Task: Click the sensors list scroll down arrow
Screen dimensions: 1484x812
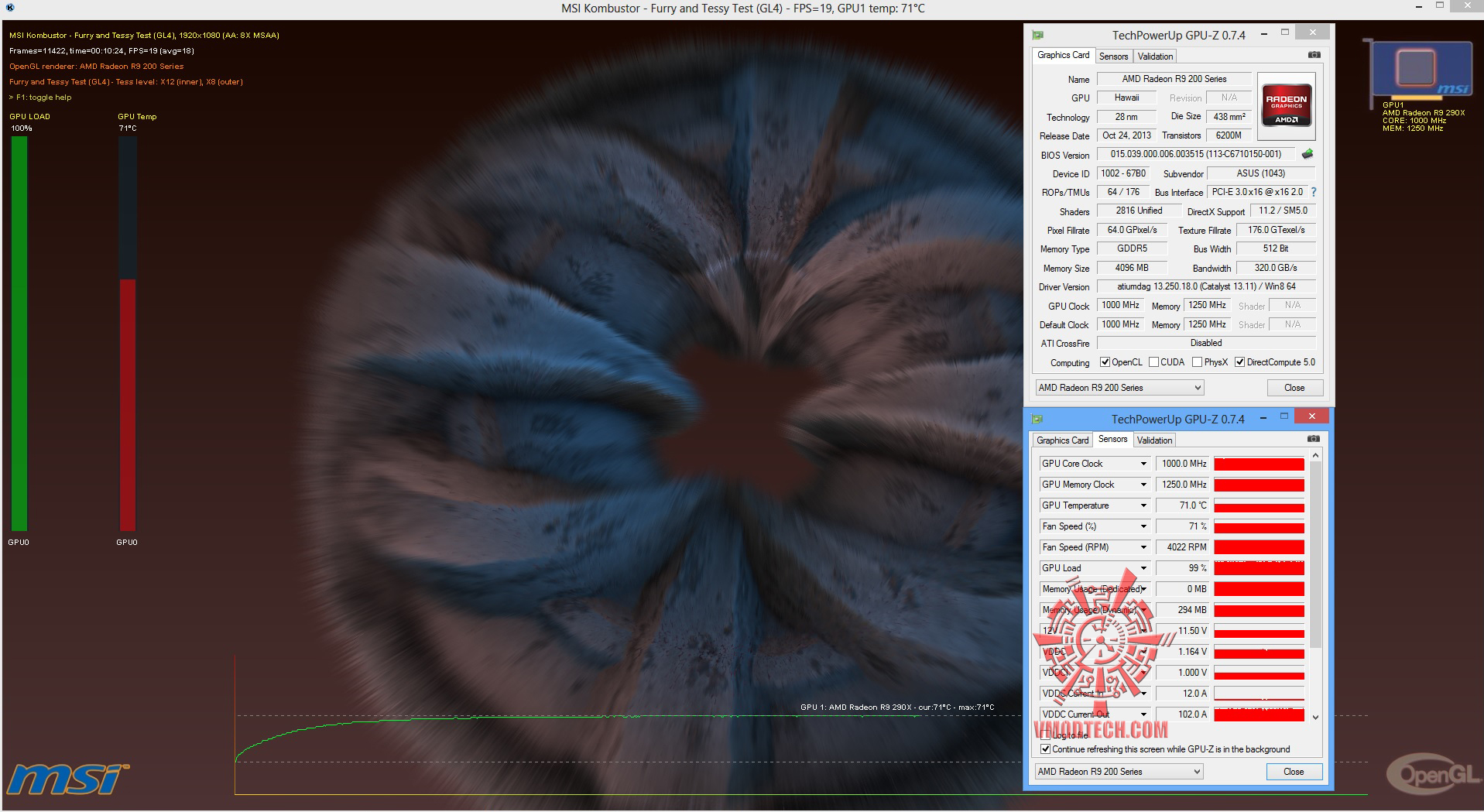Action: (1315, 718)
